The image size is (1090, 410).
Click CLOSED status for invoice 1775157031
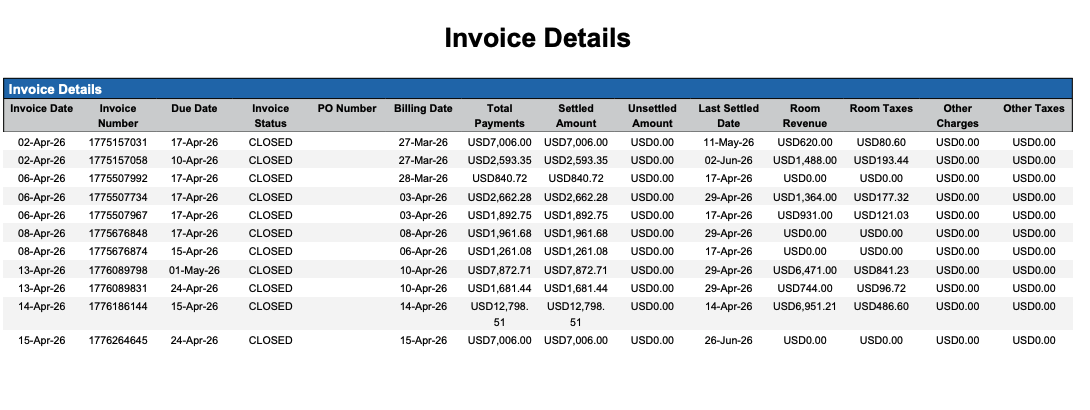(270, 142)
